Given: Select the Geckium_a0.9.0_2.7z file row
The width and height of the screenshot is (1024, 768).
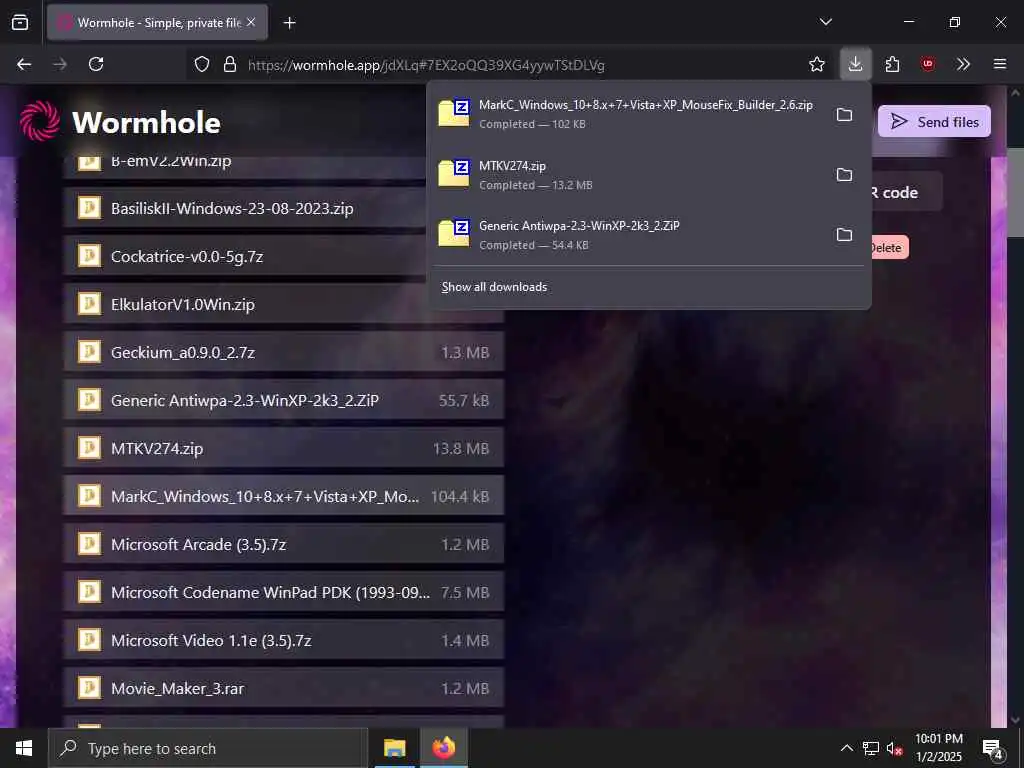Looking at the screenshot, I should click(284, 353).
